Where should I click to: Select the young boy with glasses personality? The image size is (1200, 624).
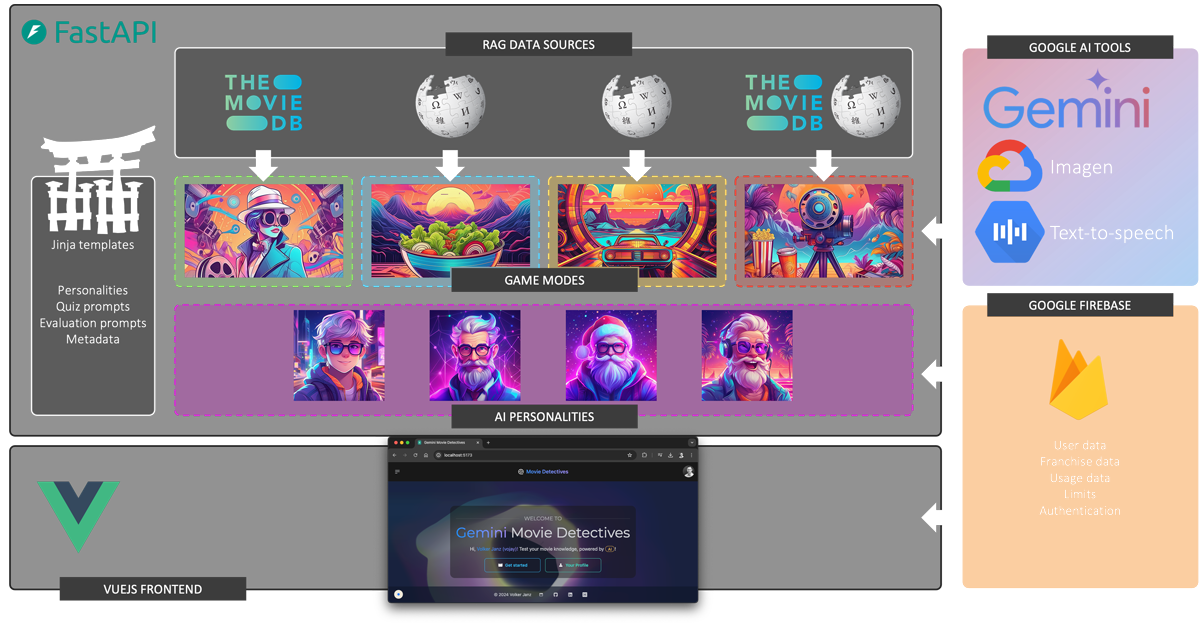[339, 355]
